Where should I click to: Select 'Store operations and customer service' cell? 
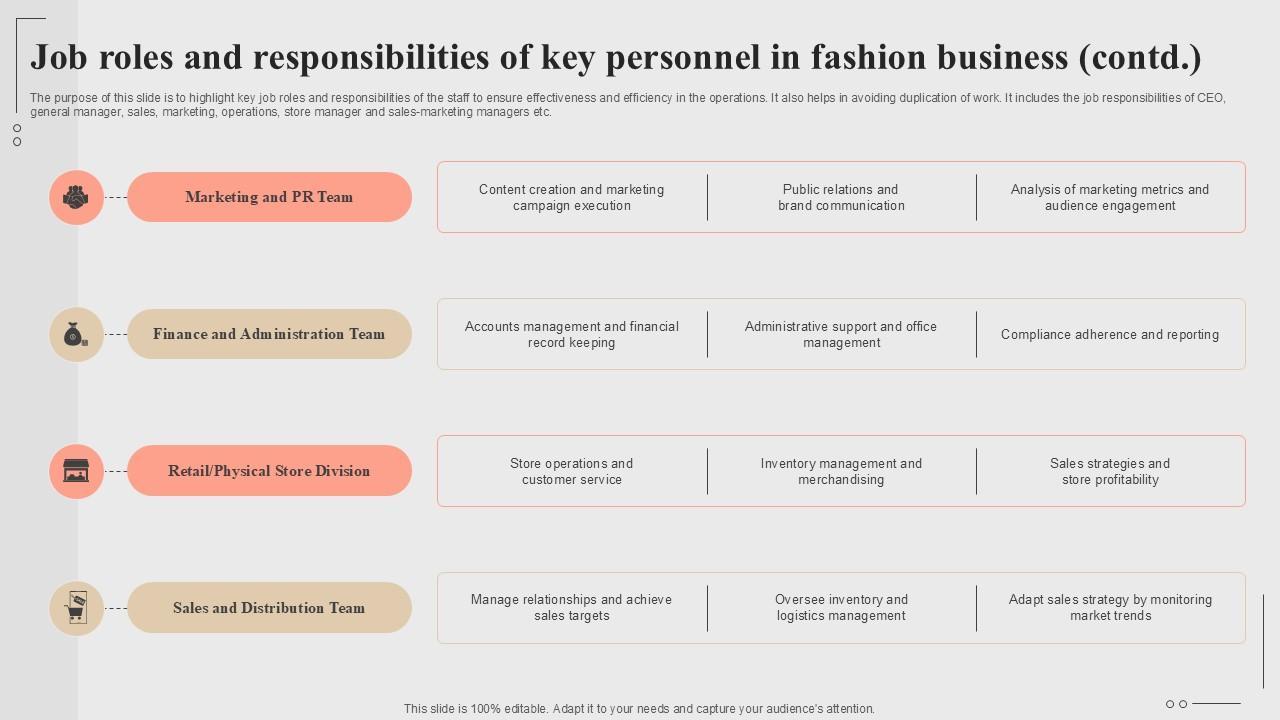(571, 472)
